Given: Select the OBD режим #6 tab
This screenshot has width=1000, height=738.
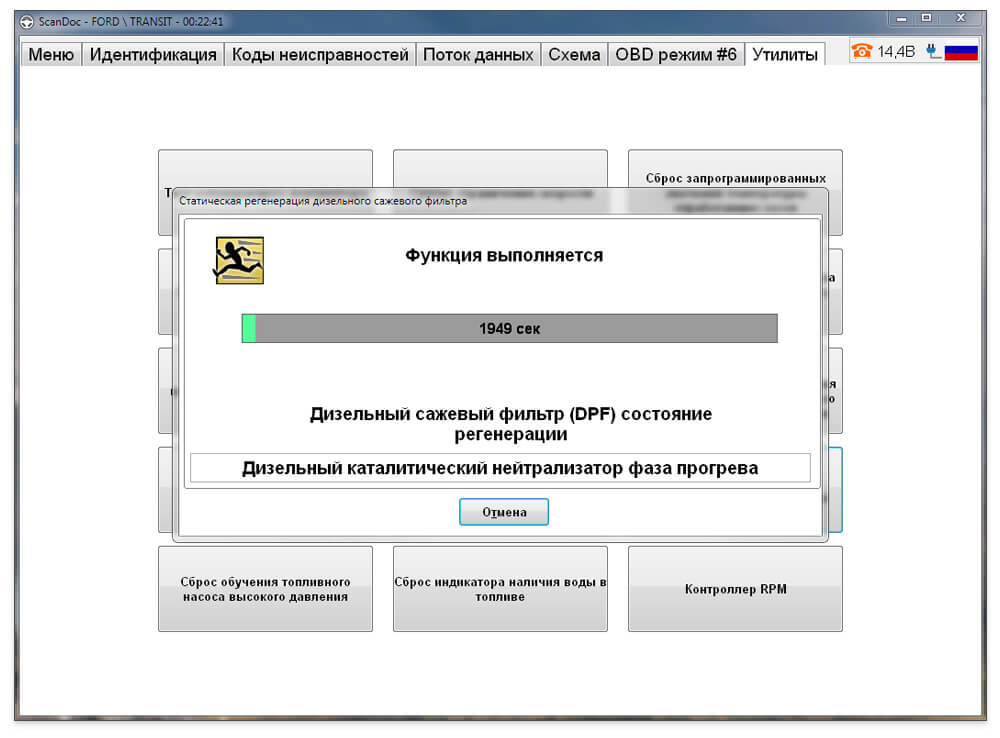Looking at the screenshot, I should (676, 55).
